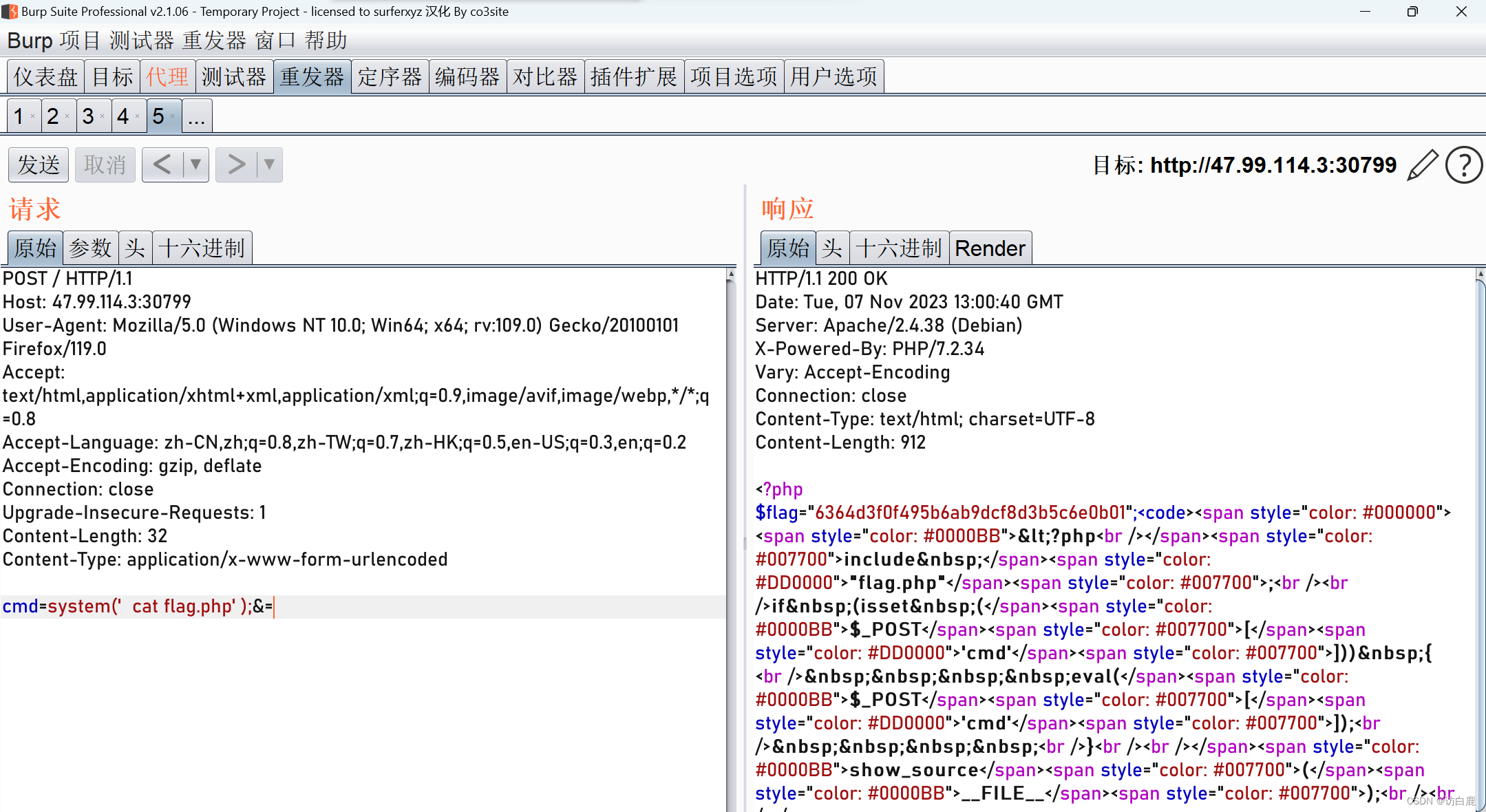Open the 帮助 menu

326,41
